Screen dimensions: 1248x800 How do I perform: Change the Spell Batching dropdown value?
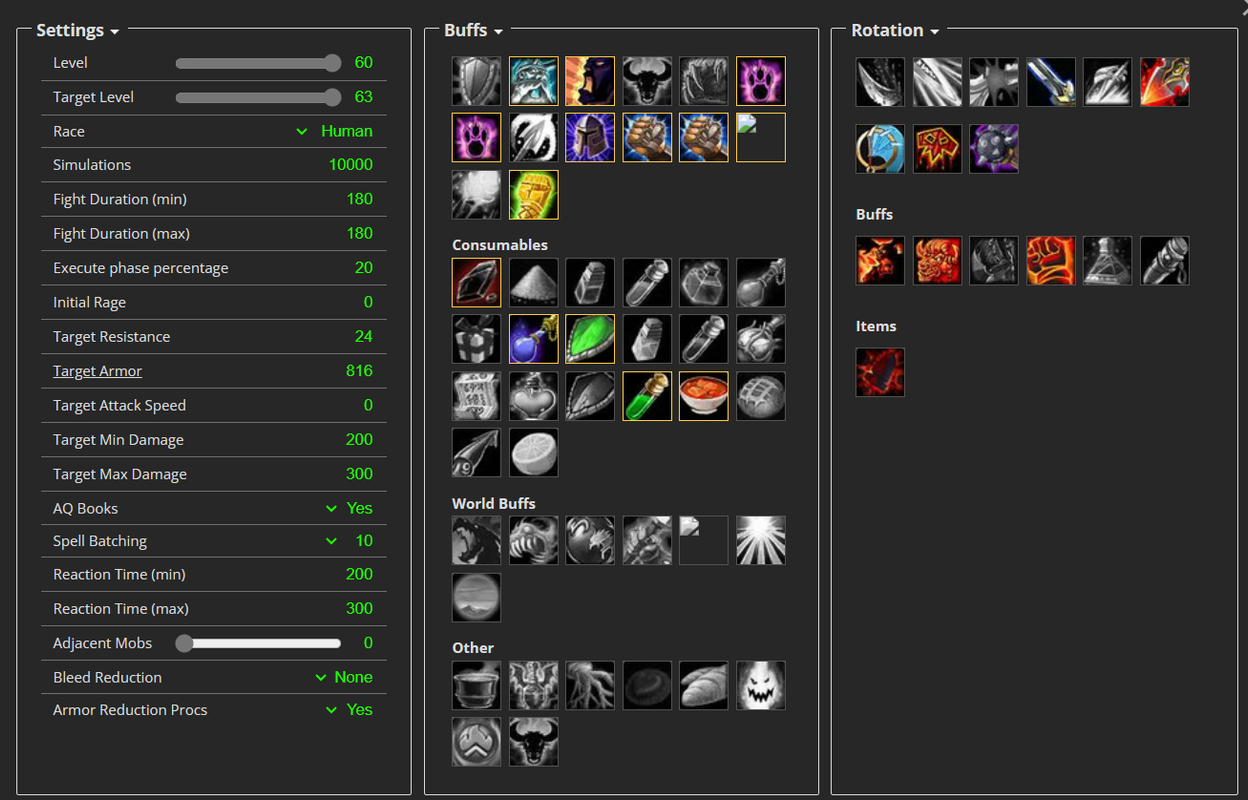click(x=348, y=541)
